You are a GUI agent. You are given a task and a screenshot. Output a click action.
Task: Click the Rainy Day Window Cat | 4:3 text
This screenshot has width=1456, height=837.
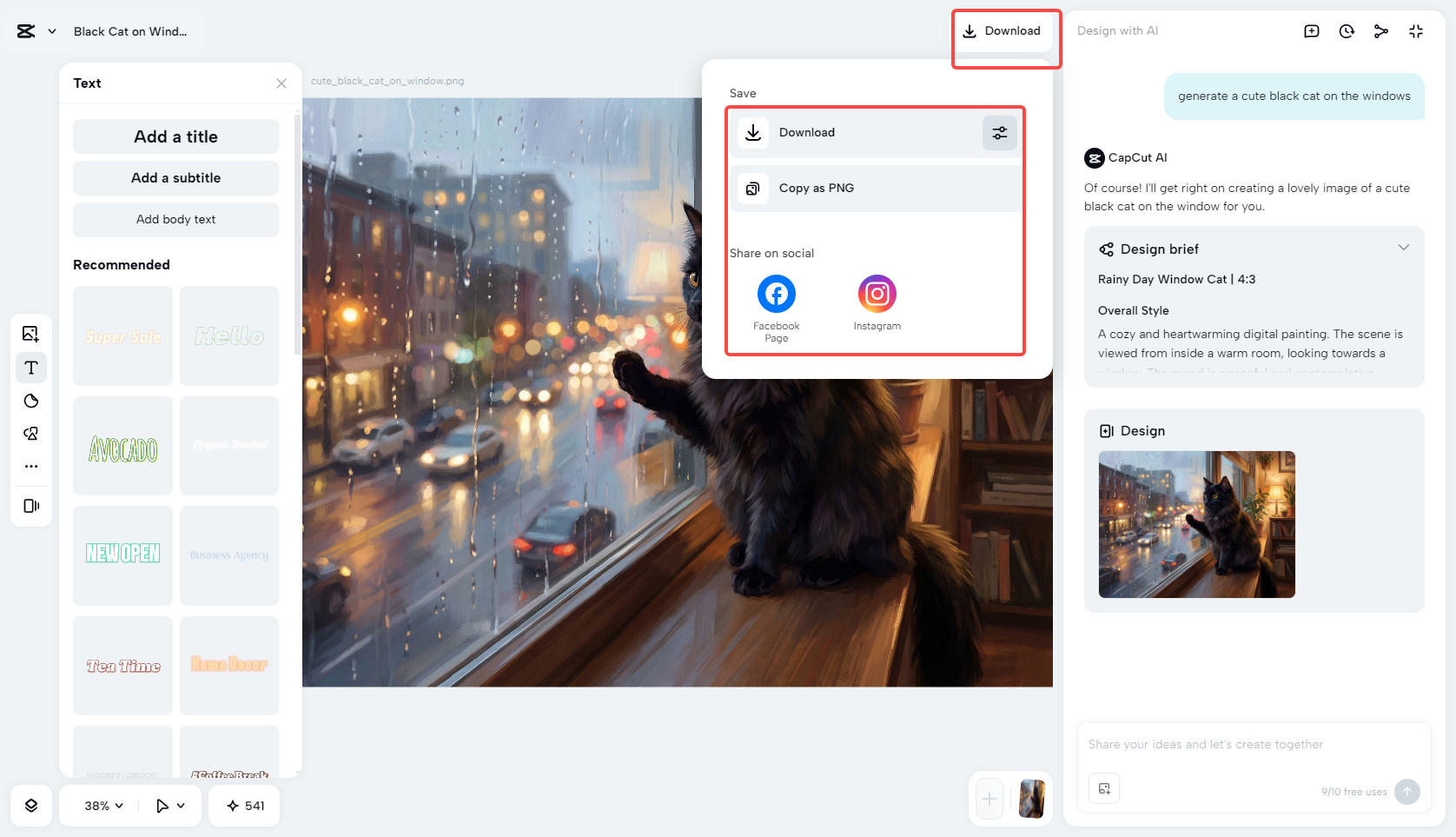coord(1177,279)
